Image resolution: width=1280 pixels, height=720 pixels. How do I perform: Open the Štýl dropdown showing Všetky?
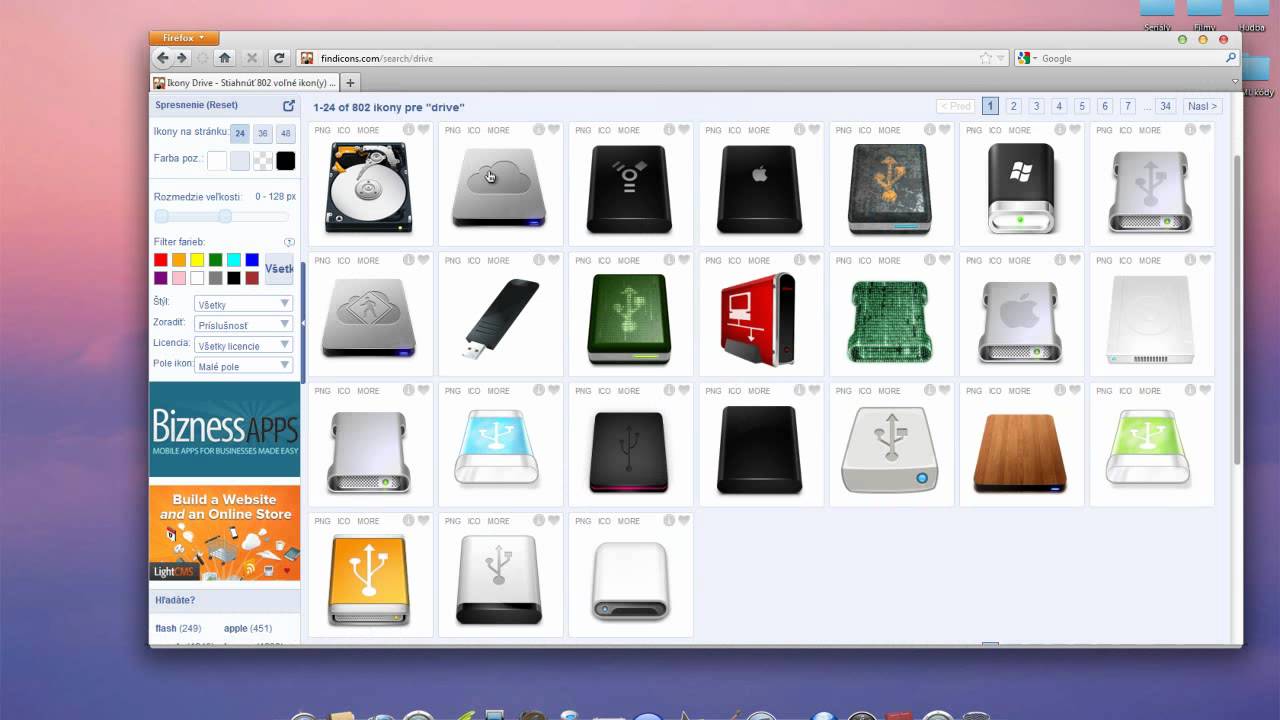(x=242, y=303)
